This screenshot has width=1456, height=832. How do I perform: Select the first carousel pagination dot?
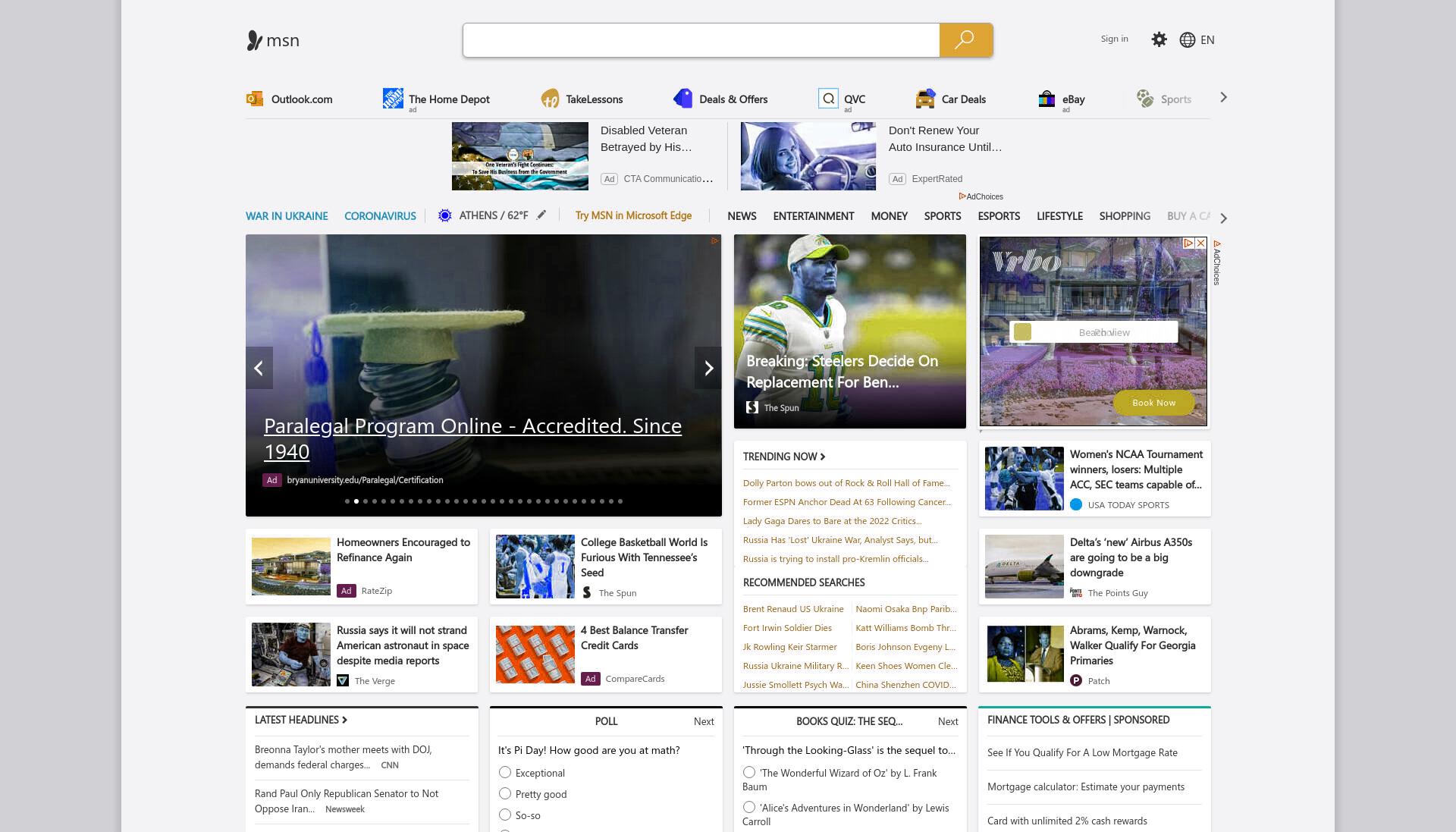click(x=347, y=501)
